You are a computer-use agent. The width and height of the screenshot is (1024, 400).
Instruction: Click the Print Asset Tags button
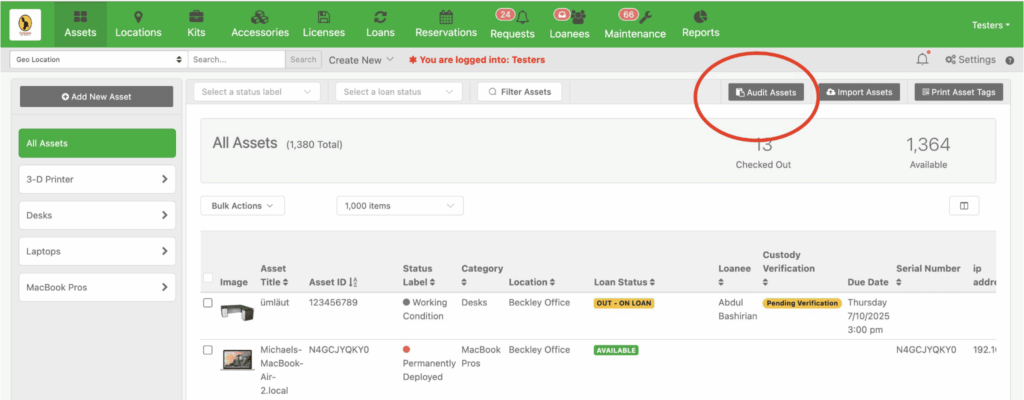tap(958, 92)
